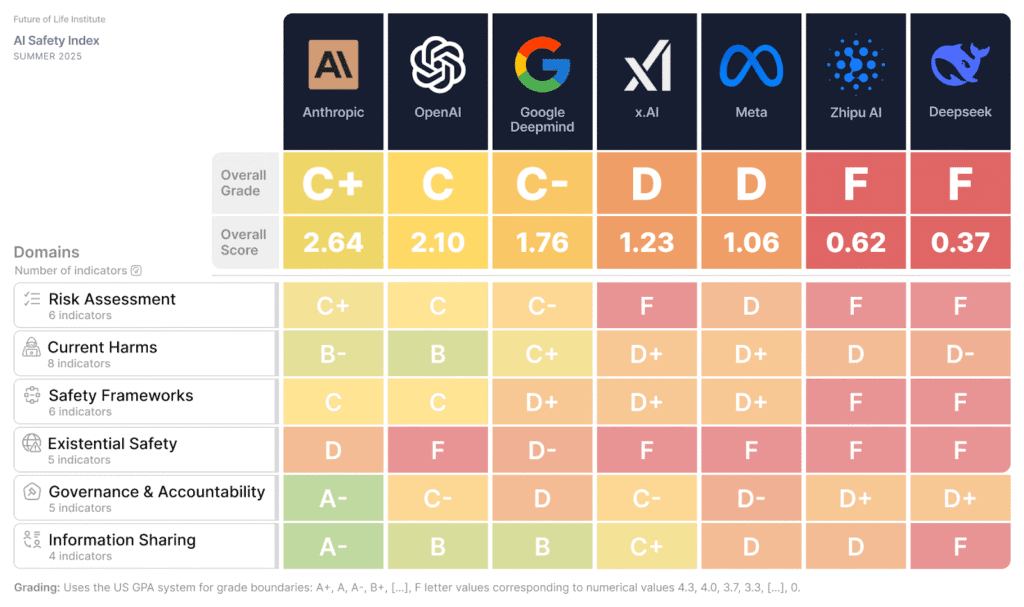Click the Risk Assessment checklist icon

[32, 299]
